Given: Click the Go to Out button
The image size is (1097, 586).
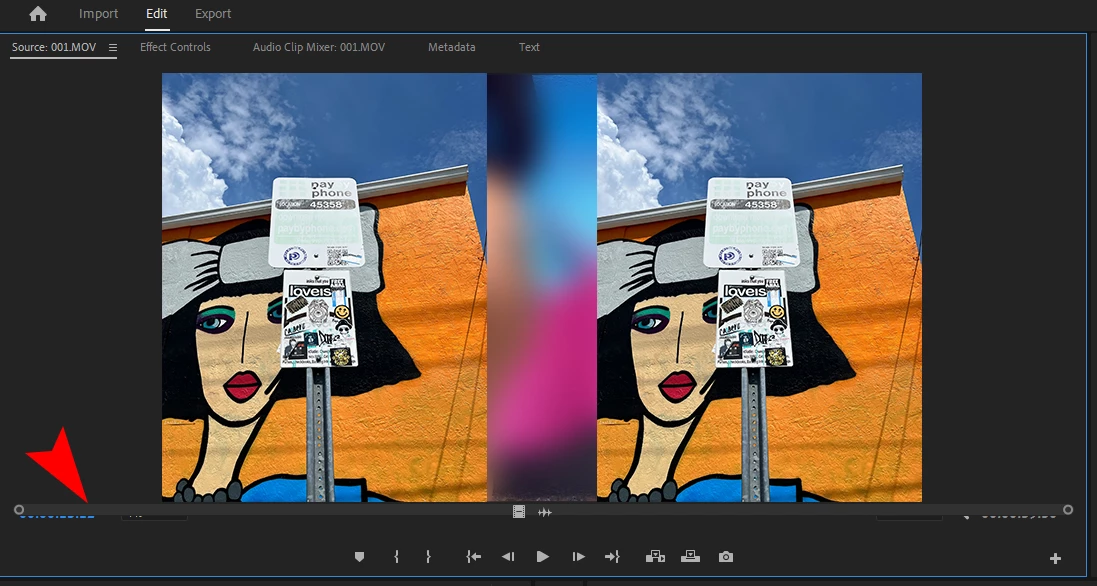Looking at the screenshot, I should [612, 557].
